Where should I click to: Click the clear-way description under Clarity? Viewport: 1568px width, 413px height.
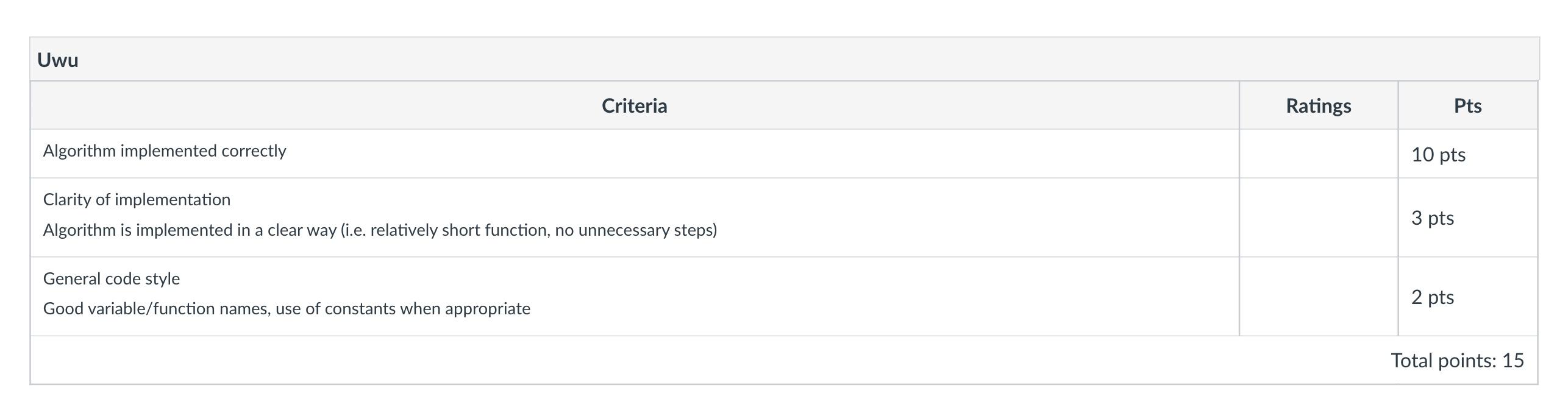380,230
